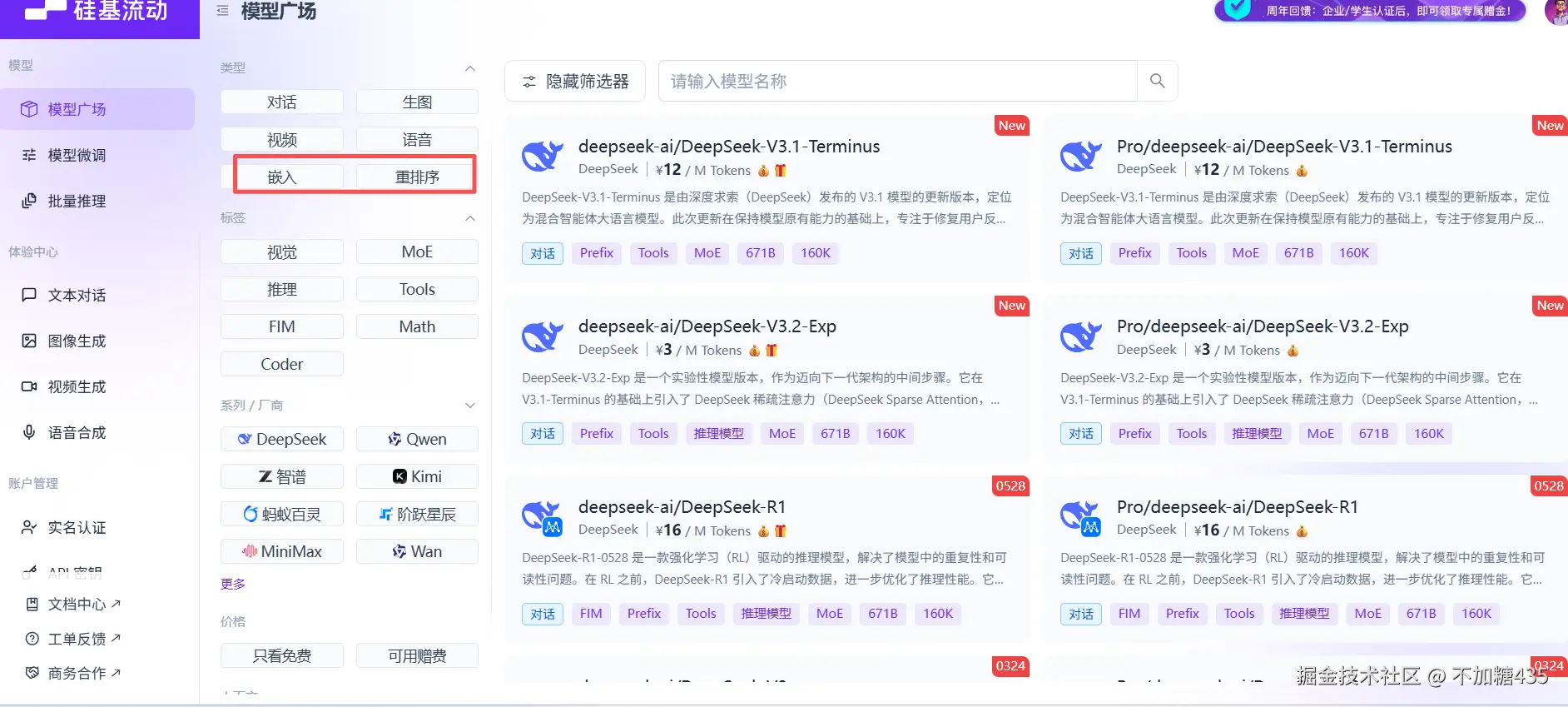Click the DeepSeek whale logo of deepseek-ai/DeepSeek-V3.1-Terminus
The height and width of the screenshot is (707, 1568).
(x=543, y=156)
